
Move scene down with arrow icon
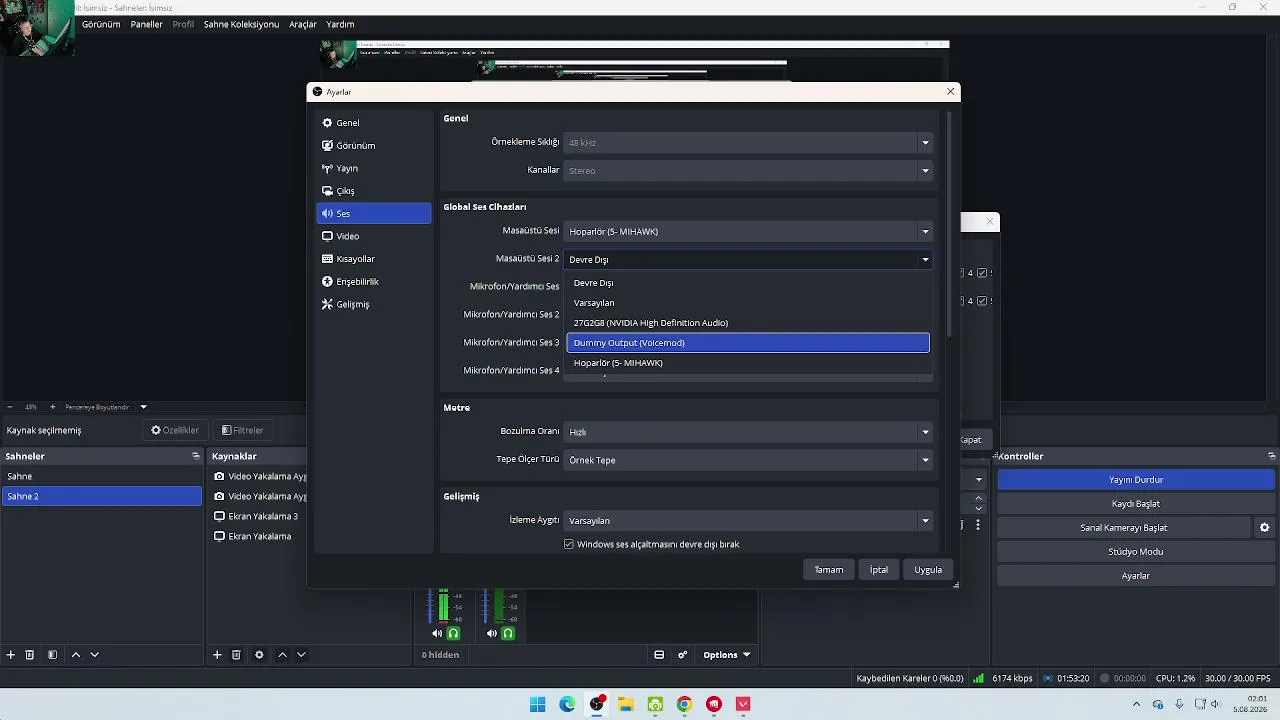[95, 655]
